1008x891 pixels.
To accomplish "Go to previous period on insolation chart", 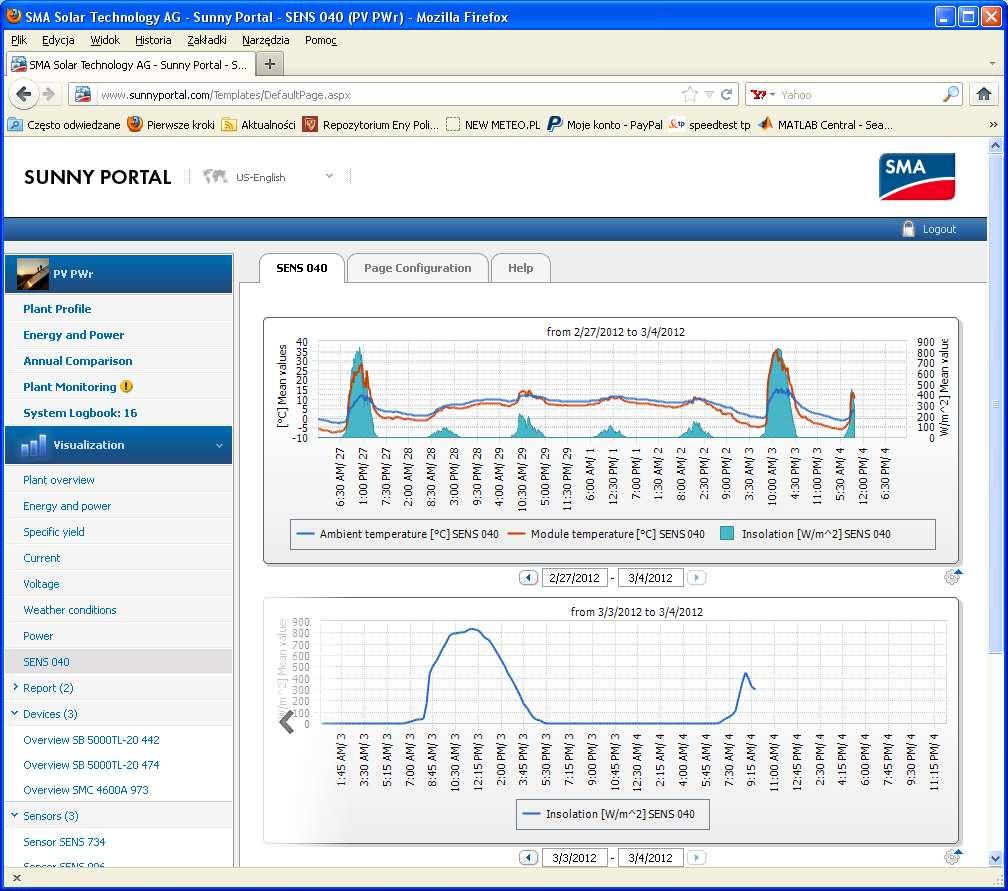I will (528, 858).
